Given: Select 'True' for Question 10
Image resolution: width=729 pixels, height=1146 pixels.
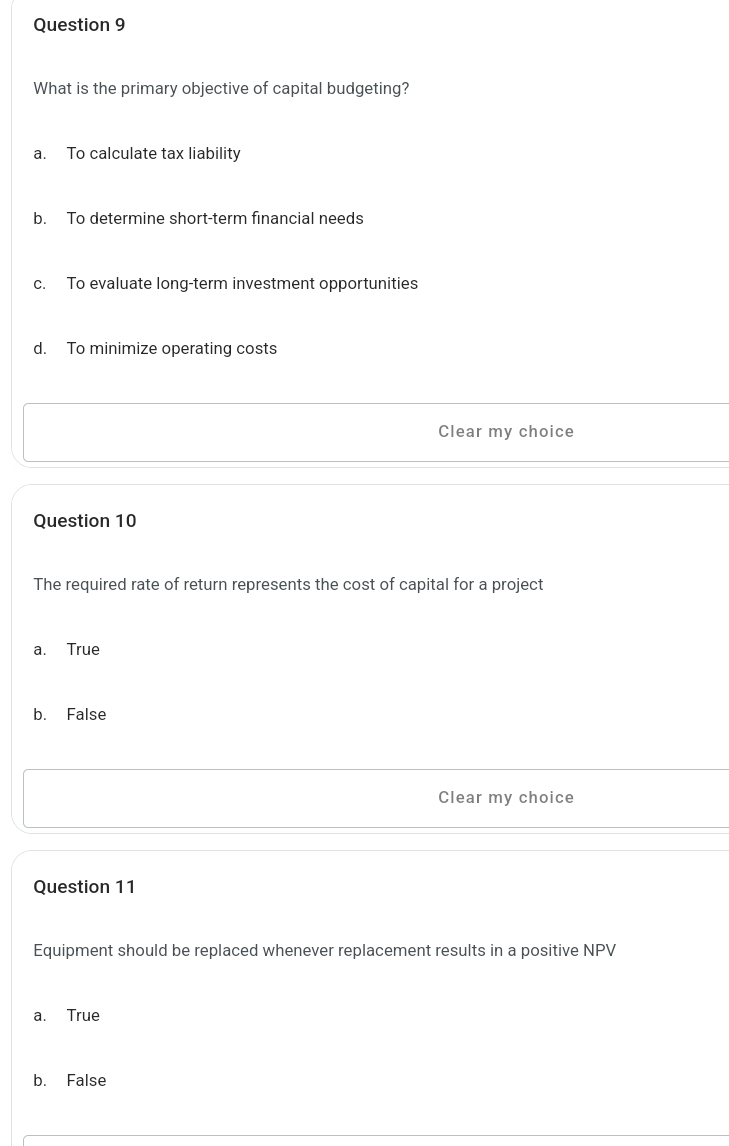Looking at the screenshot, I should pos(83,649).
